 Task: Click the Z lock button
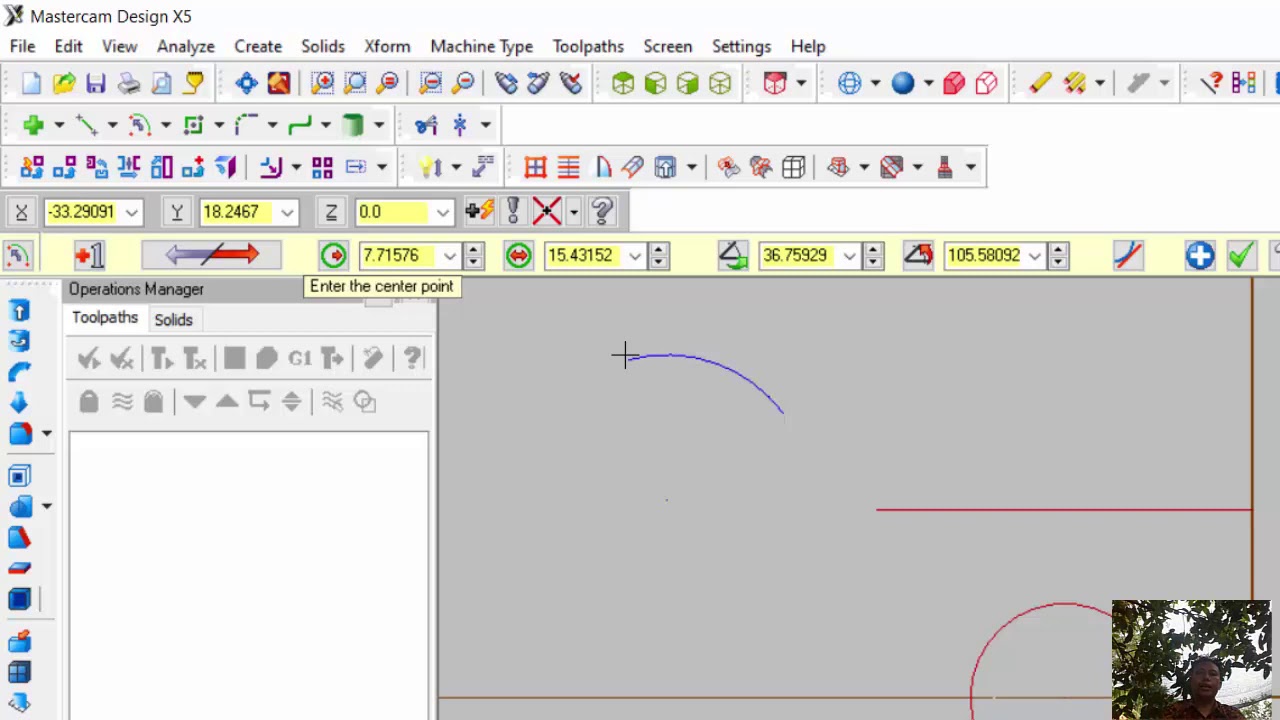coord(331,211)
